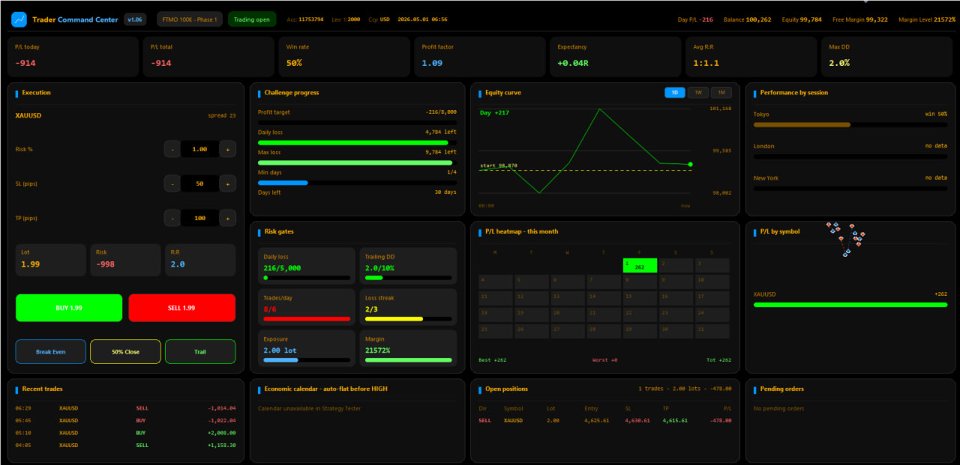Click the R:R card showing 2.0
960x465 pixels.
200,260
